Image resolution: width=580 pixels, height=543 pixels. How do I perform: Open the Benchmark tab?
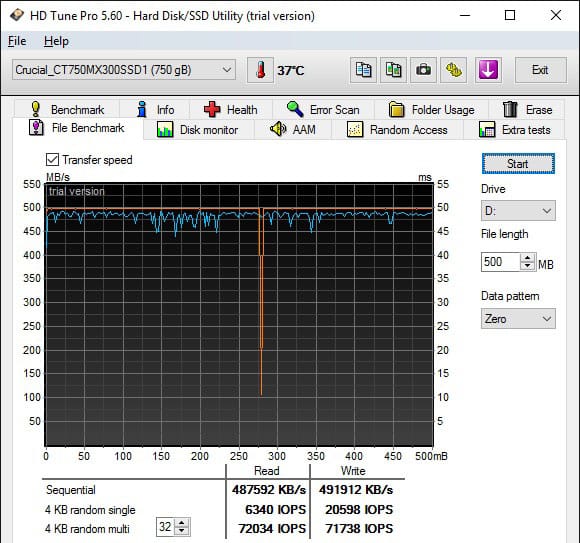(67, 109)
